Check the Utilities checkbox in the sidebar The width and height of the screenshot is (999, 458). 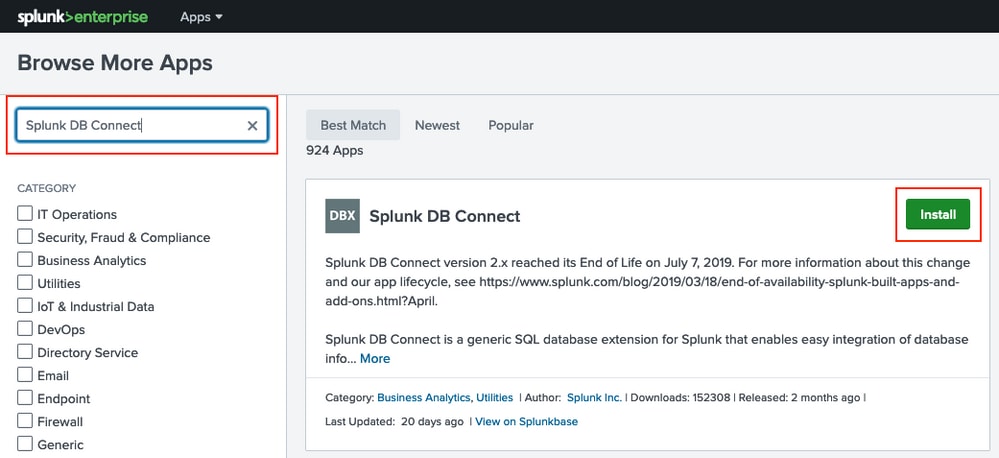[x=25, y=282]
